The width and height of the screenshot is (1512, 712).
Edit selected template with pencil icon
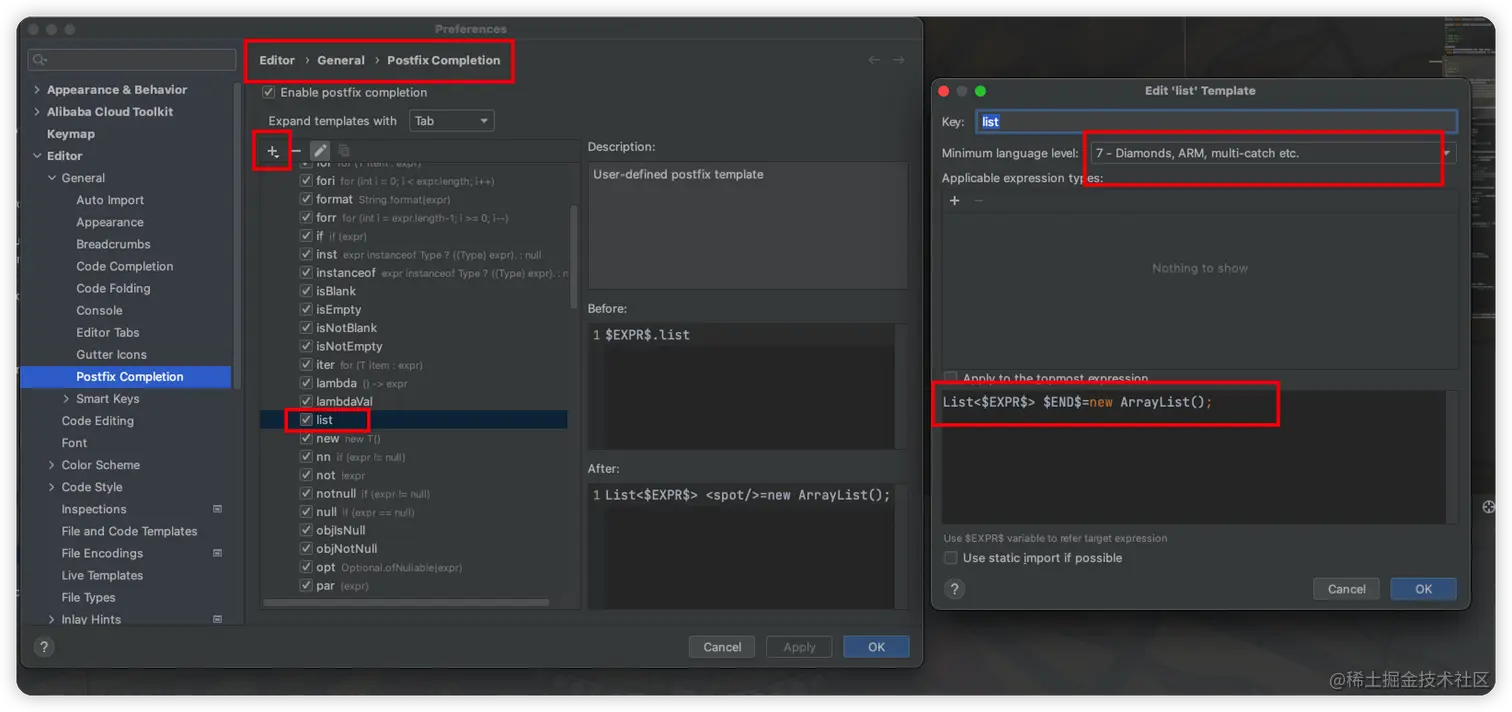pos(319,151)
